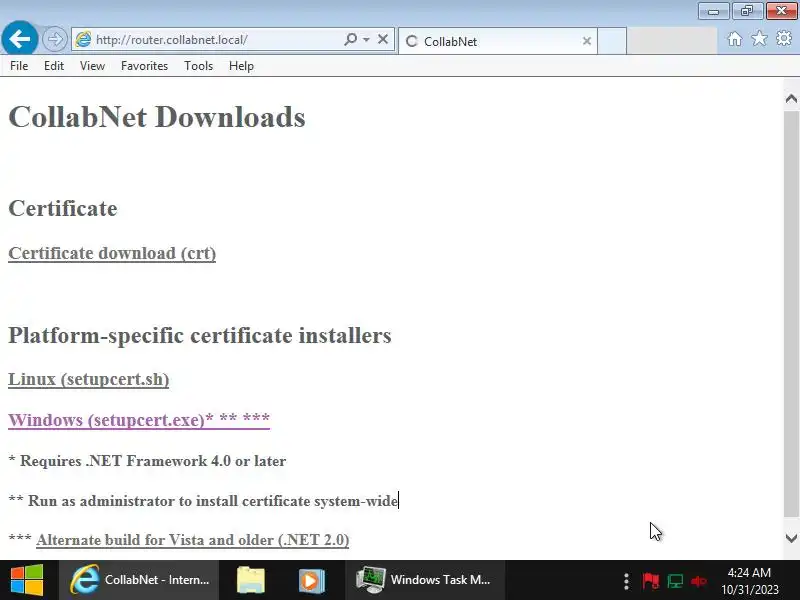Click the muted volume speaker tray icon
The width and height of the screenshot is (800, 600).
[x=698, y=581]
